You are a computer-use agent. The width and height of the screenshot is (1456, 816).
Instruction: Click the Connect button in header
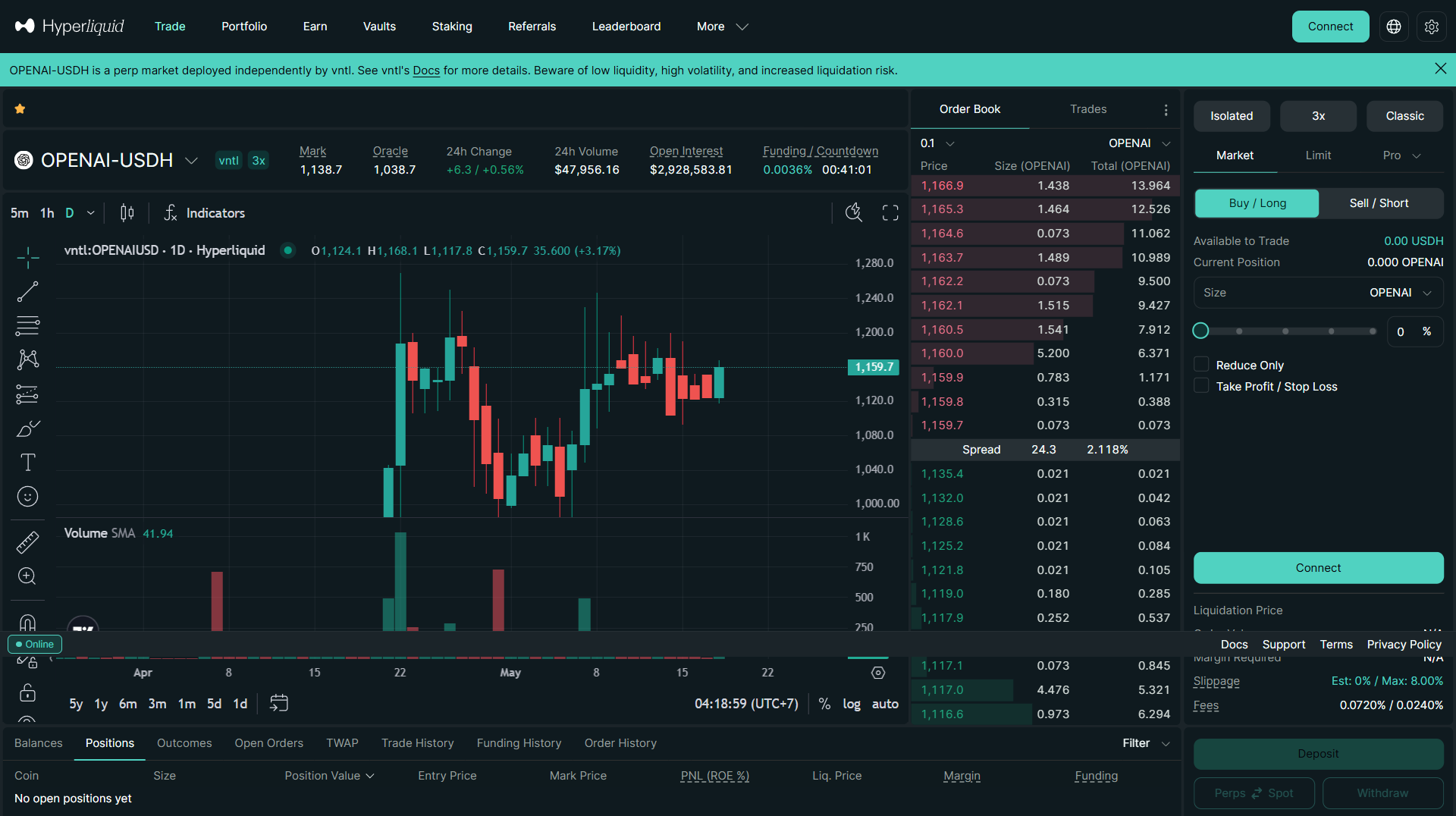pyautogui.click(x=1330, y=27)
